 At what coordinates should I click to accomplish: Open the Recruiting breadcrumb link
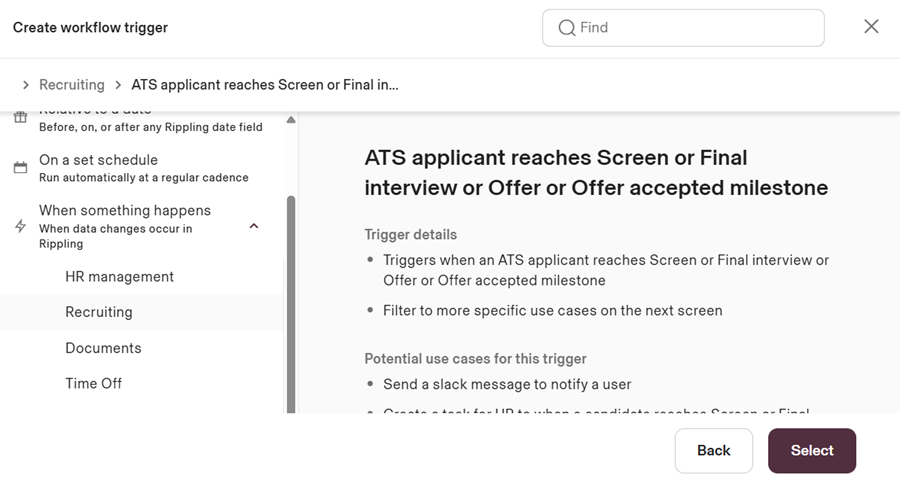pyautogui.click(x=72, y=85)
